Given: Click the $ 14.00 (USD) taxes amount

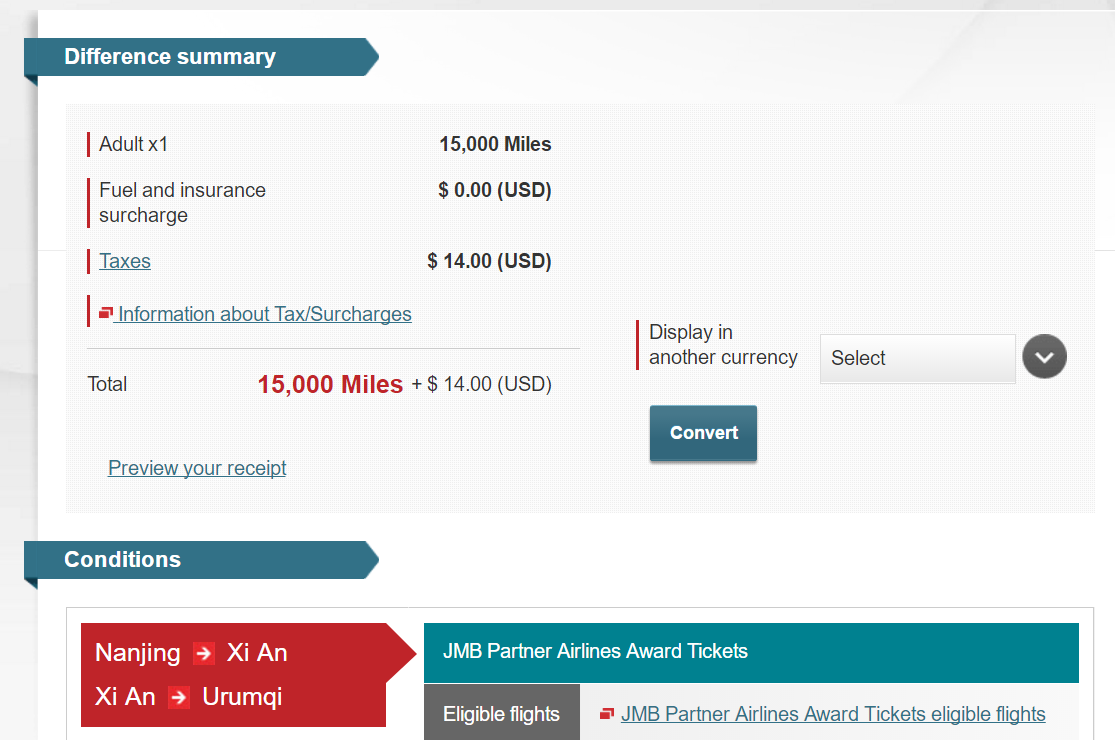Looking at the screenshot, I should click(489, 261).
